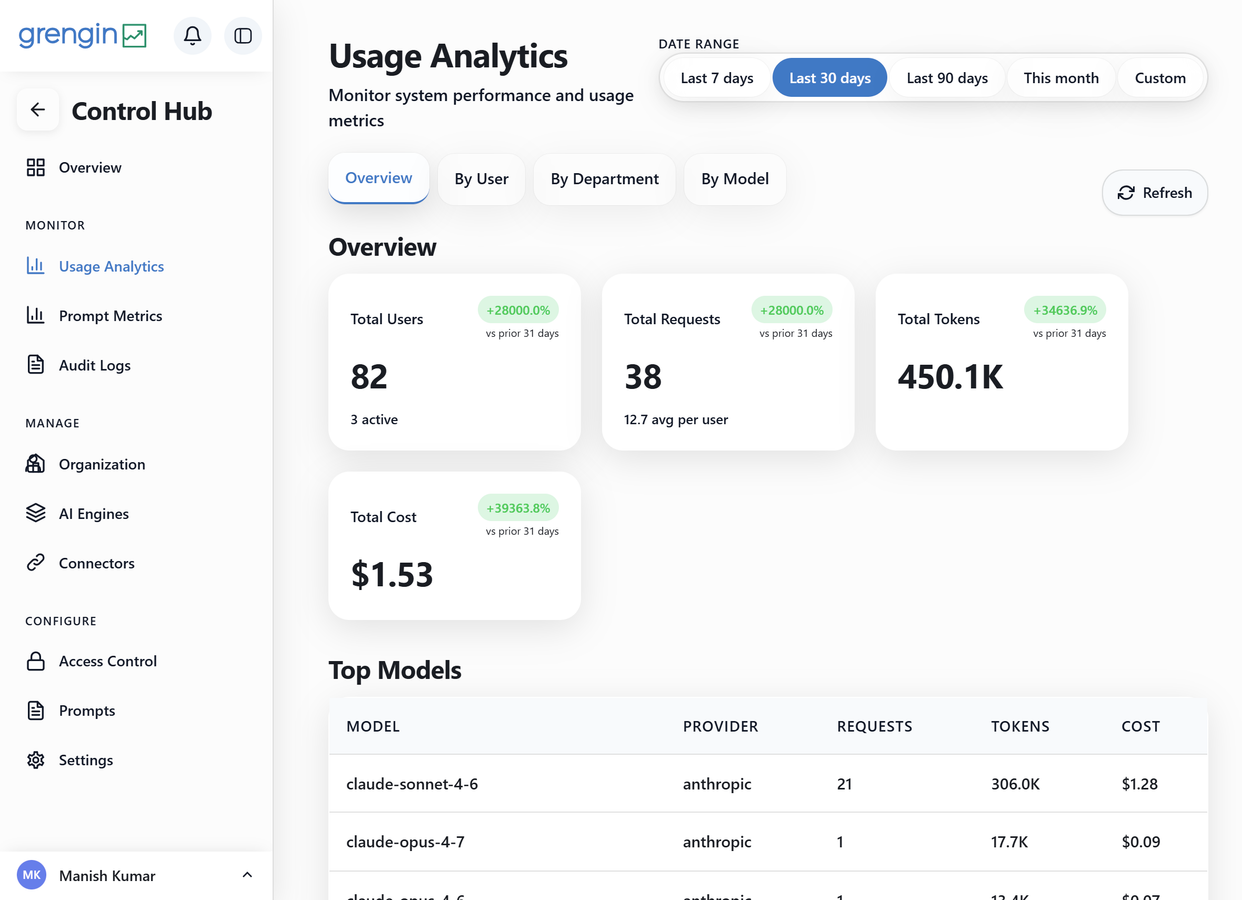
Task: Click the REQUESTS column header
Action: pyautogui.click(x=875, y=726)
